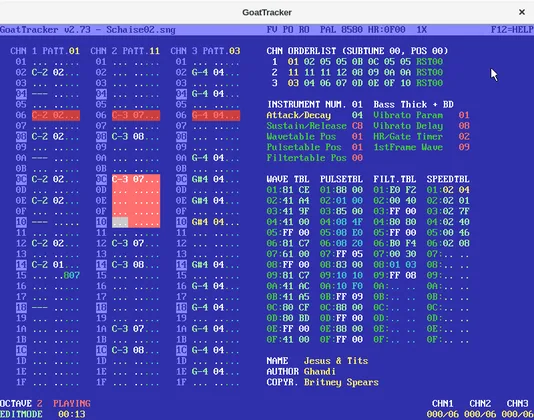Select the HR/Gate Timer value 02
Viewport: 534px width, 420px height.
pyautogui.click(x=464, y=137)
